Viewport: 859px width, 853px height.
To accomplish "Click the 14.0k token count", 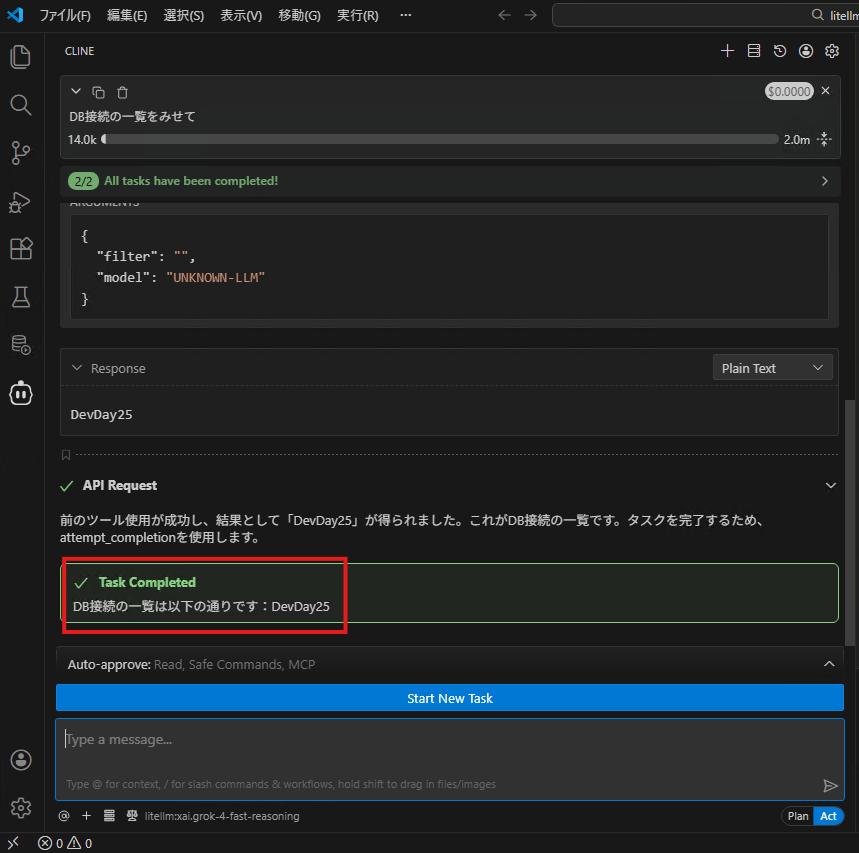I will [x=82, y=140].
